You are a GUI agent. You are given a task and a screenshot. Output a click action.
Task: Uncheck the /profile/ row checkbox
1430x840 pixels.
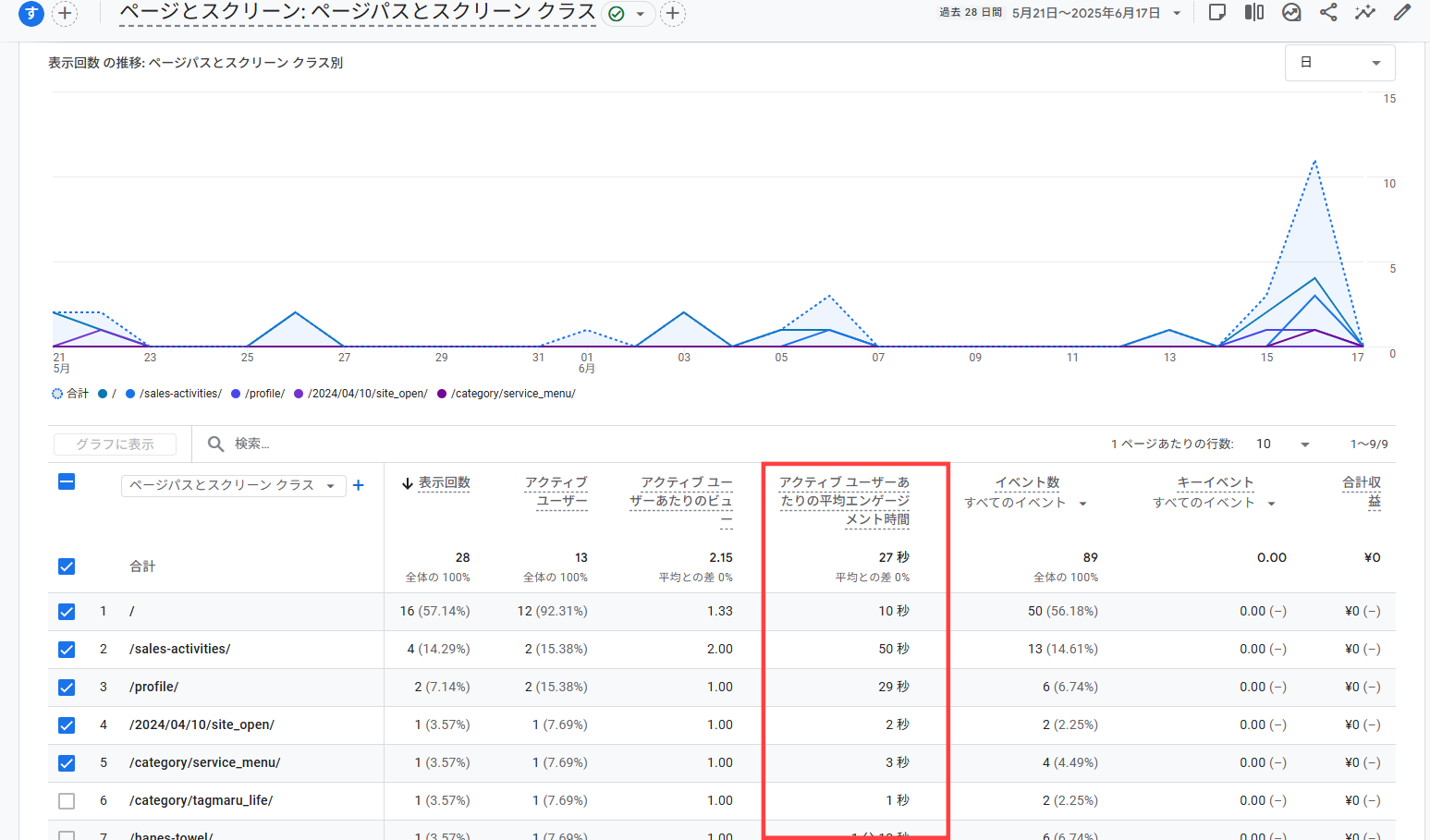pyautogui.click(x=67, y=688)
